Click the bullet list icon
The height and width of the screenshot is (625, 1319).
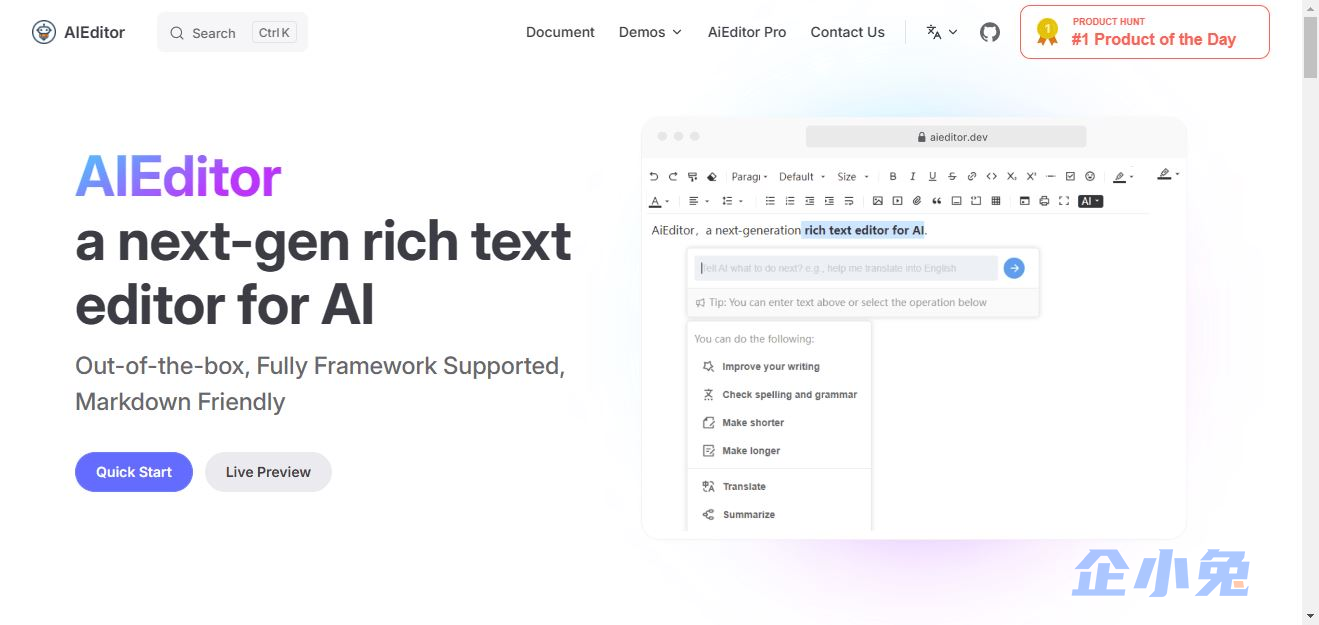pos(770,201)
